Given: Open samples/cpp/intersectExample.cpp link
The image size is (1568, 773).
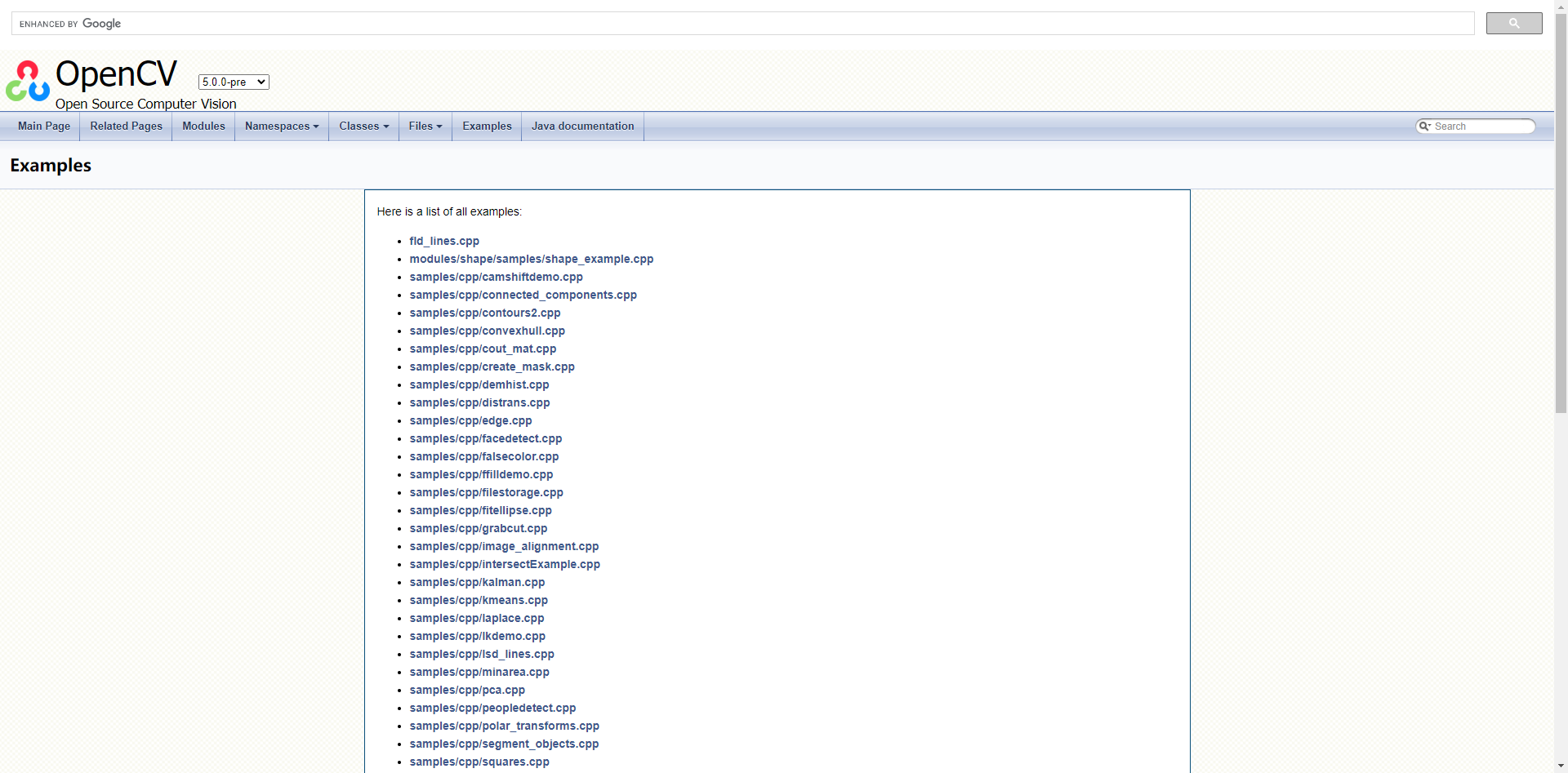Looking at the screenshot, I should pos(505,565).
